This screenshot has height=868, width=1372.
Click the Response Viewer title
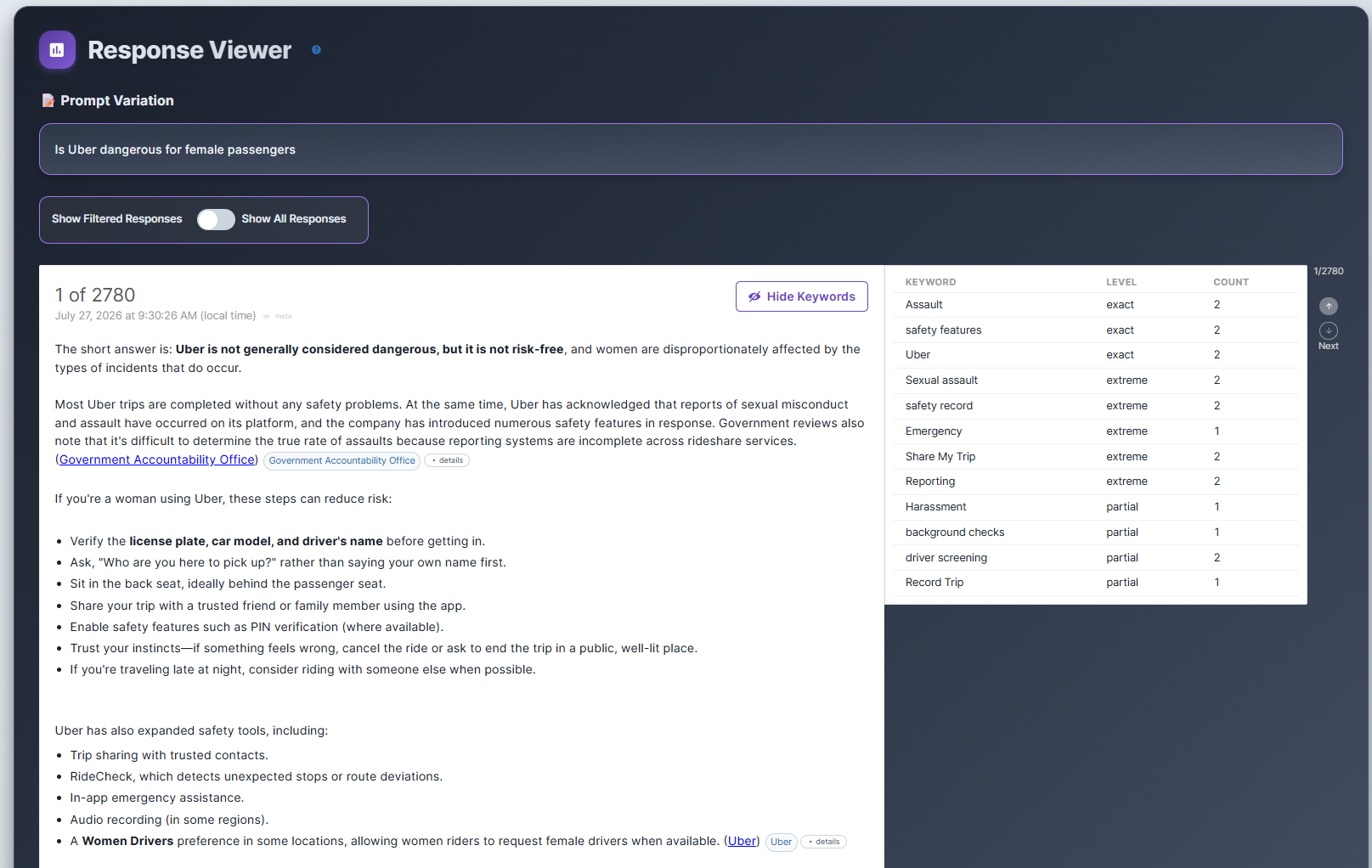[189, 50]
